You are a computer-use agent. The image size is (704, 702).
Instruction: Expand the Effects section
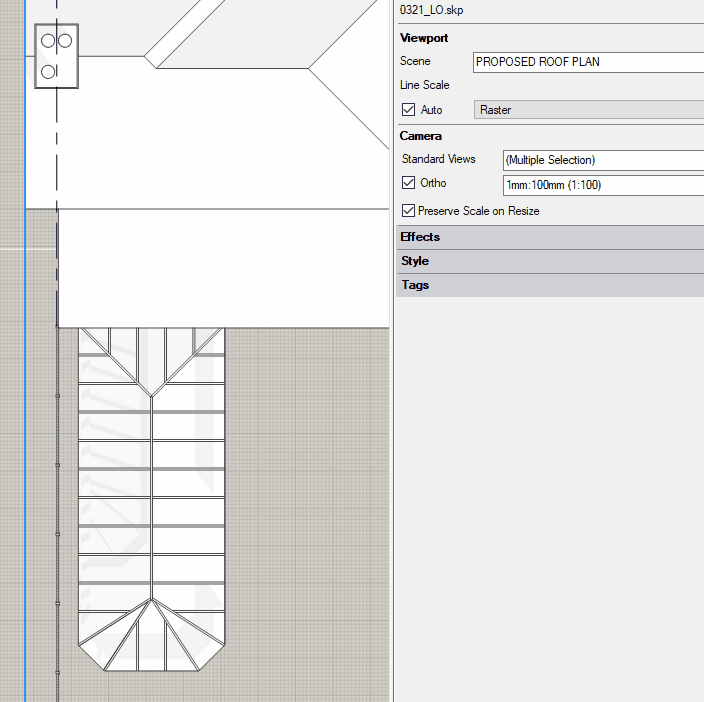coord(550,237)
